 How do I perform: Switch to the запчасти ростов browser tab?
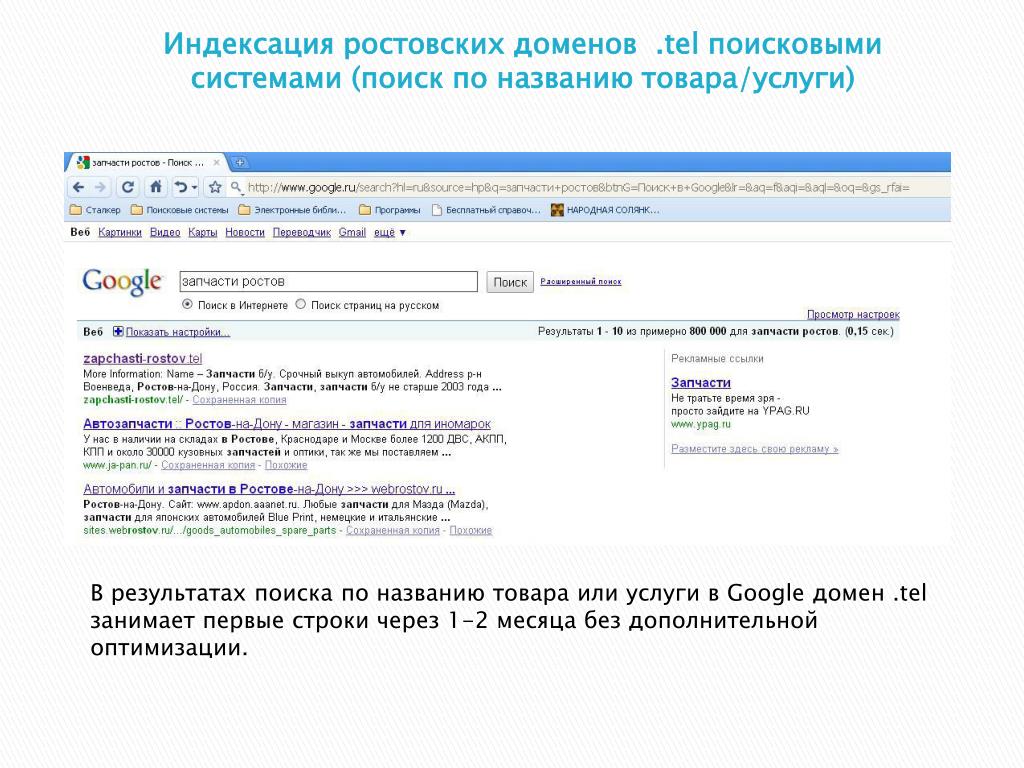[147, 163]
